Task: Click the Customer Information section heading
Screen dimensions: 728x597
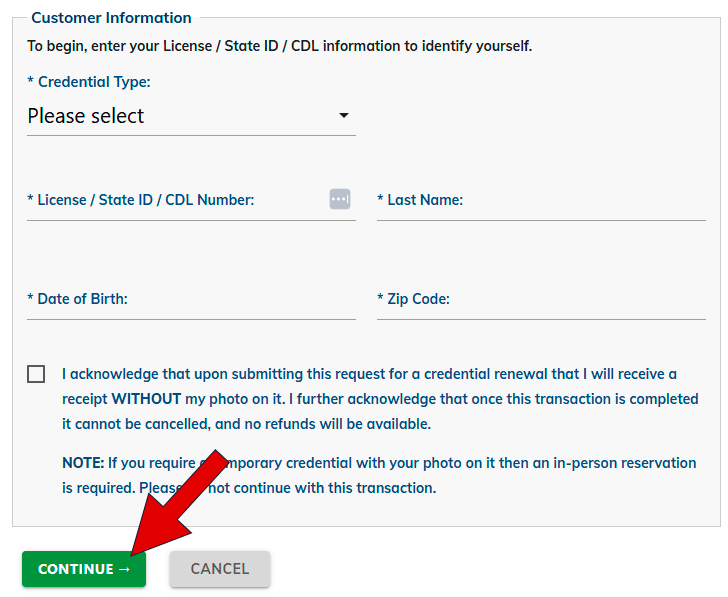Action: point(111,18)
